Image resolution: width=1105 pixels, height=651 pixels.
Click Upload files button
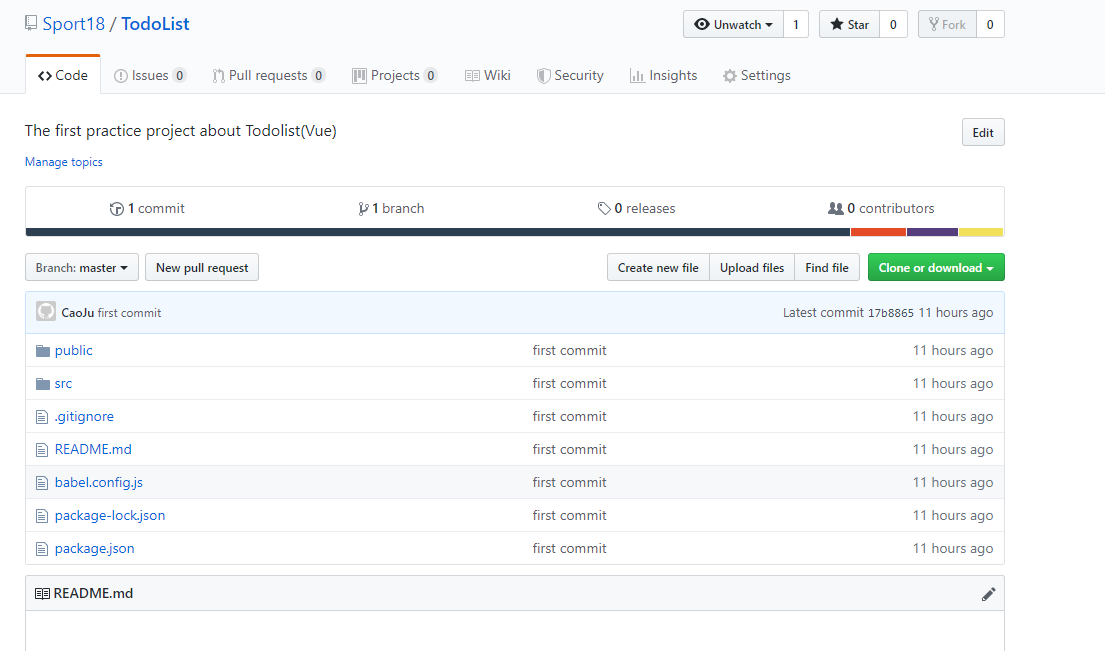point(752,268)
